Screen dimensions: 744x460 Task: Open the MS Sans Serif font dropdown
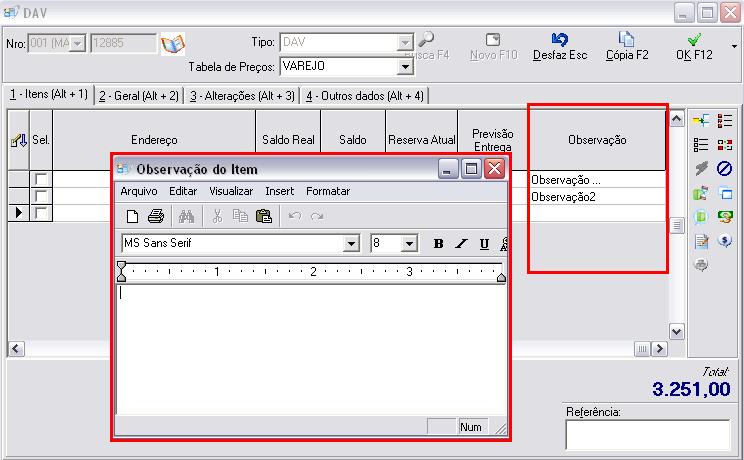[351, 244]
